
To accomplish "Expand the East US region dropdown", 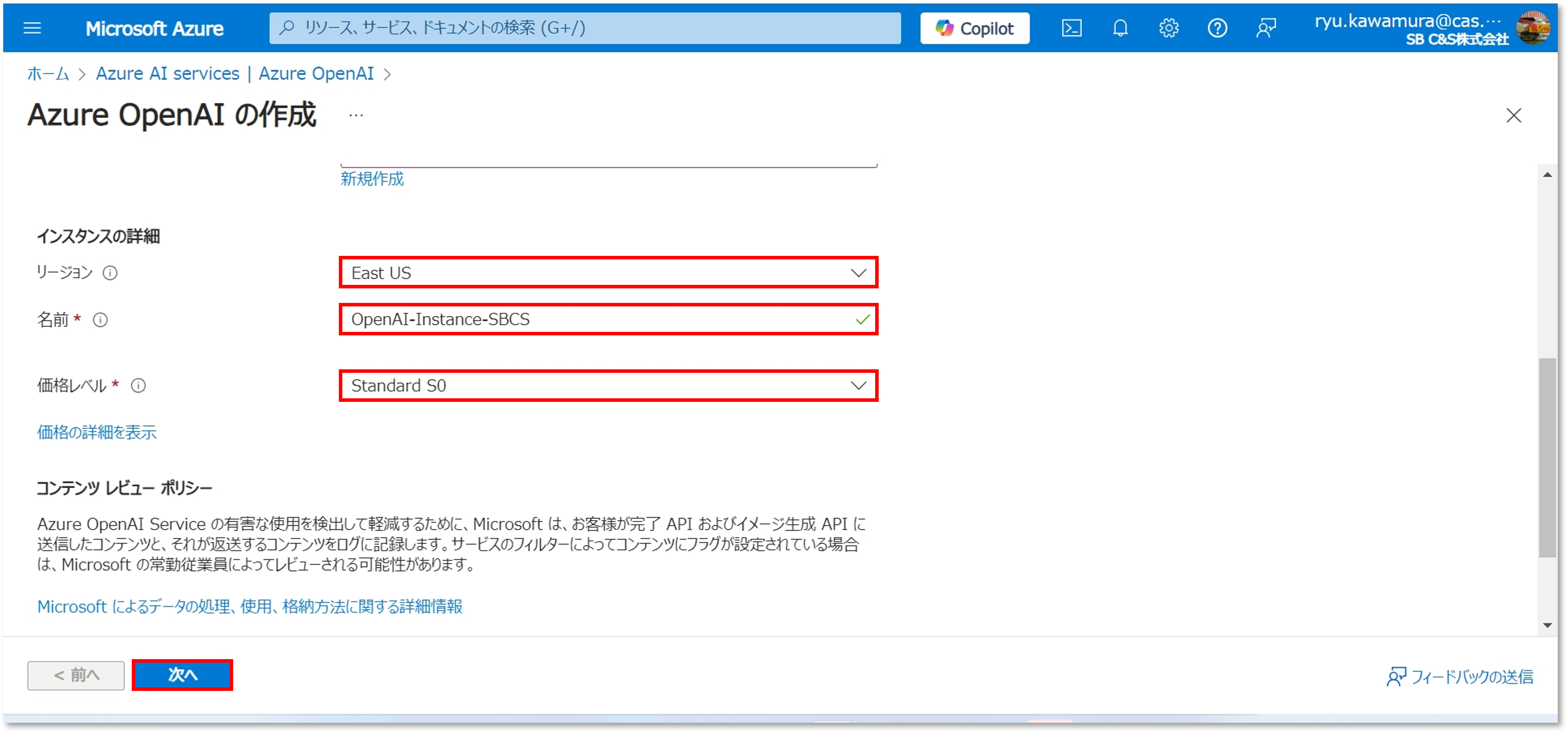I will click(608, 273).
